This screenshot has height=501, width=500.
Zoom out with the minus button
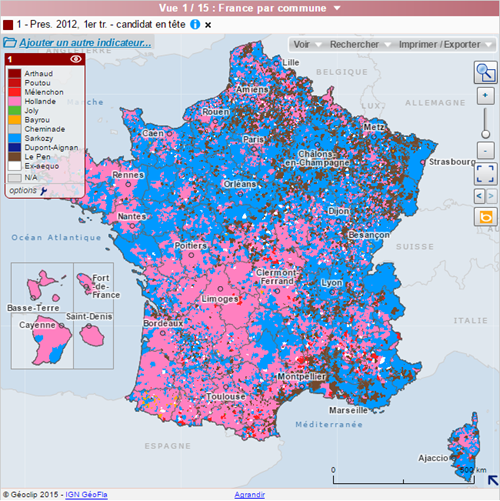(x=485, y=150)
